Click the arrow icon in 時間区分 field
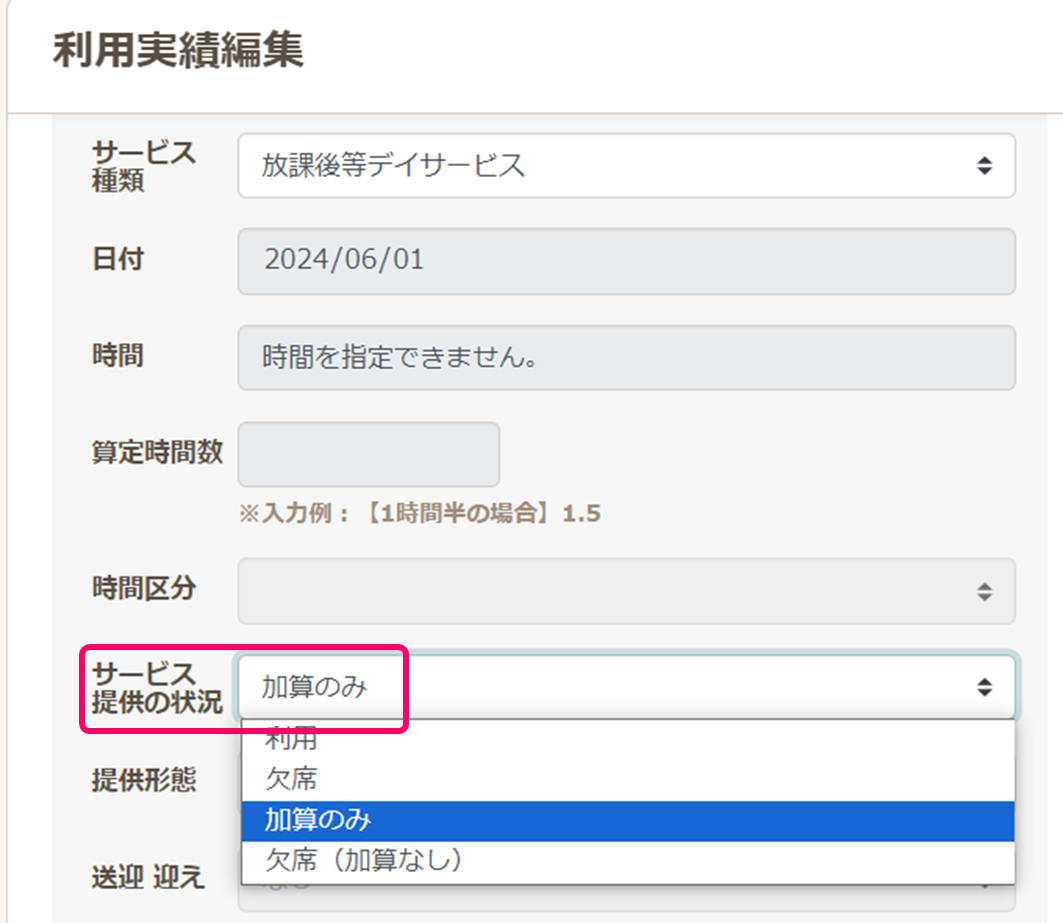The image size is (1063, 923). [985, 591]
